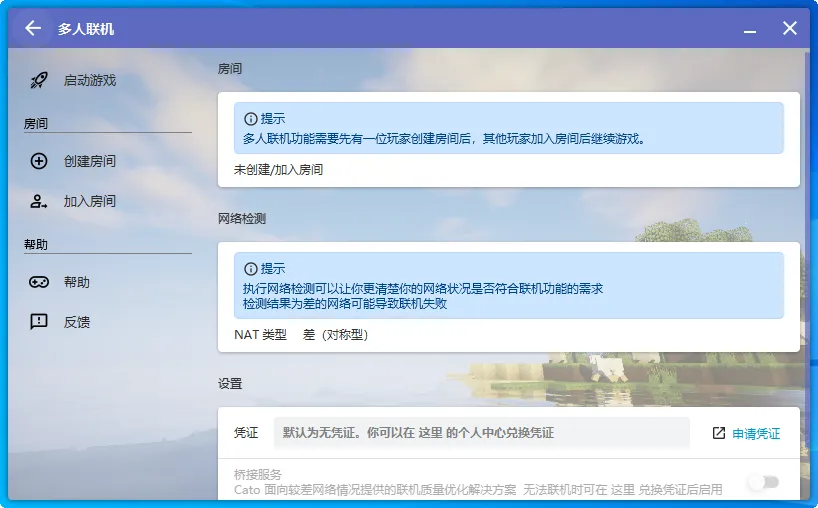Click the plus-circle icon for 创建房间
The image size is (818, 508).
click(39, 161)
